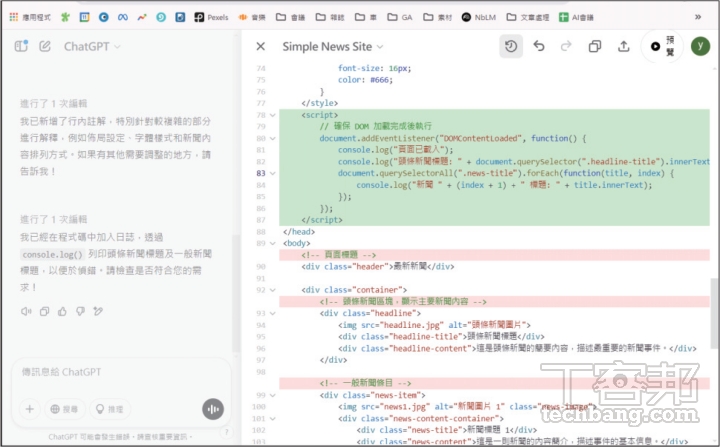Click the headline.jpg img line 94

[434, 325]
